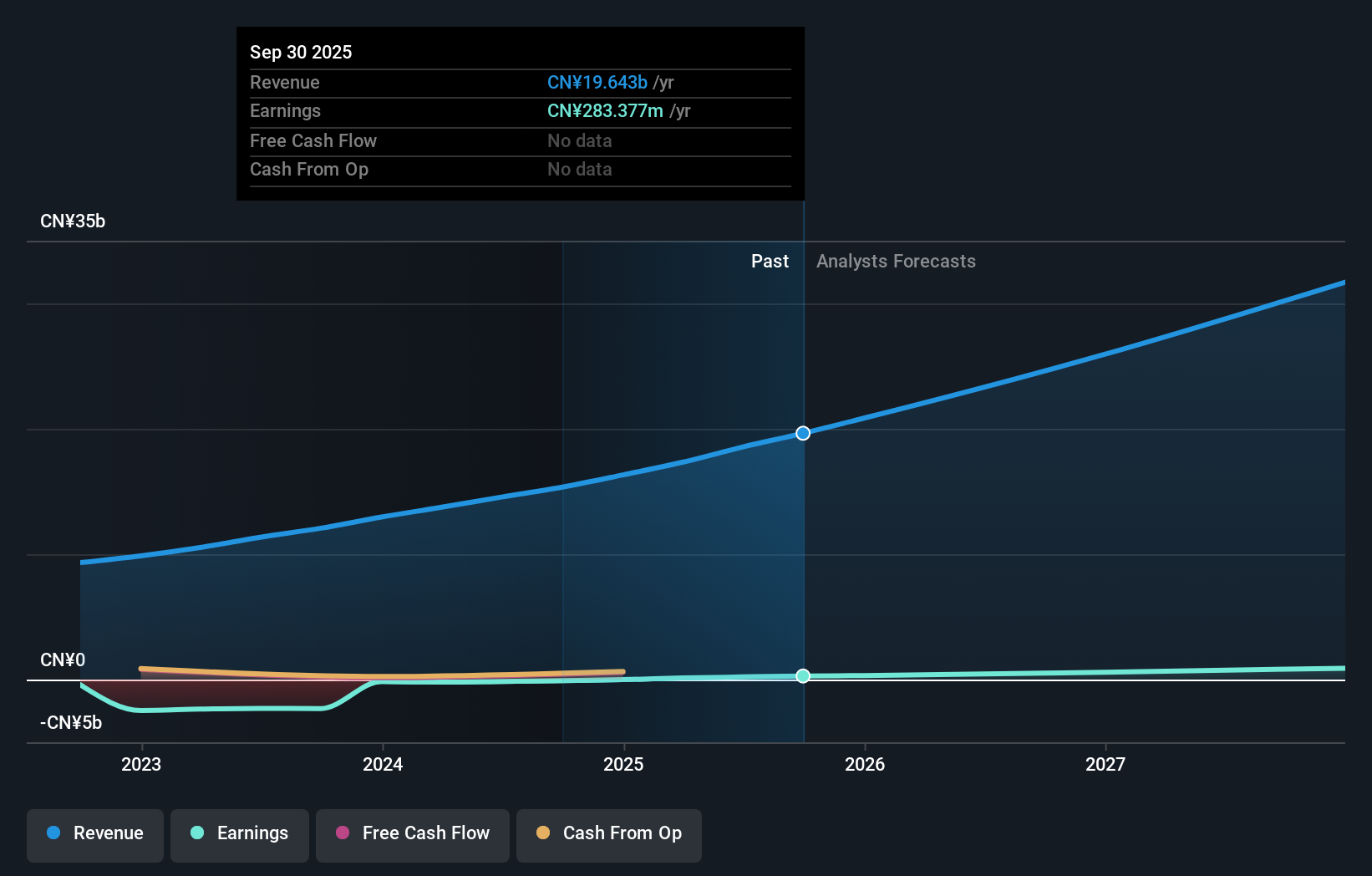
Task: Toggle the Earnings series visibility
Action: coord(239,835)
